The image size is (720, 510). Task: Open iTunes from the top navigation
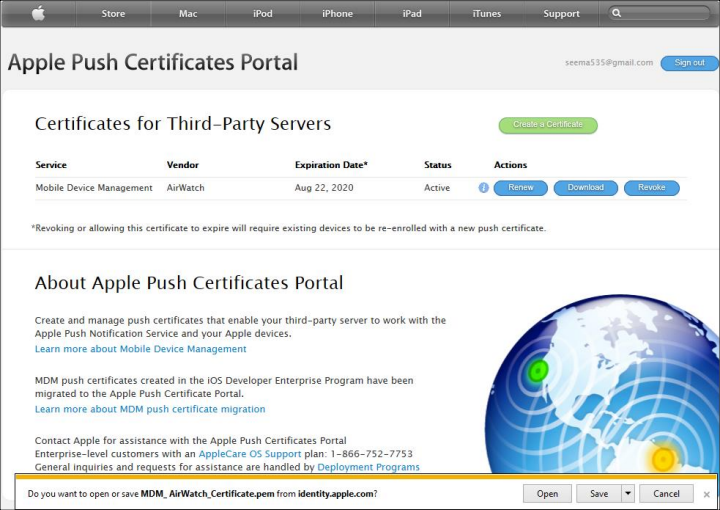487,14
